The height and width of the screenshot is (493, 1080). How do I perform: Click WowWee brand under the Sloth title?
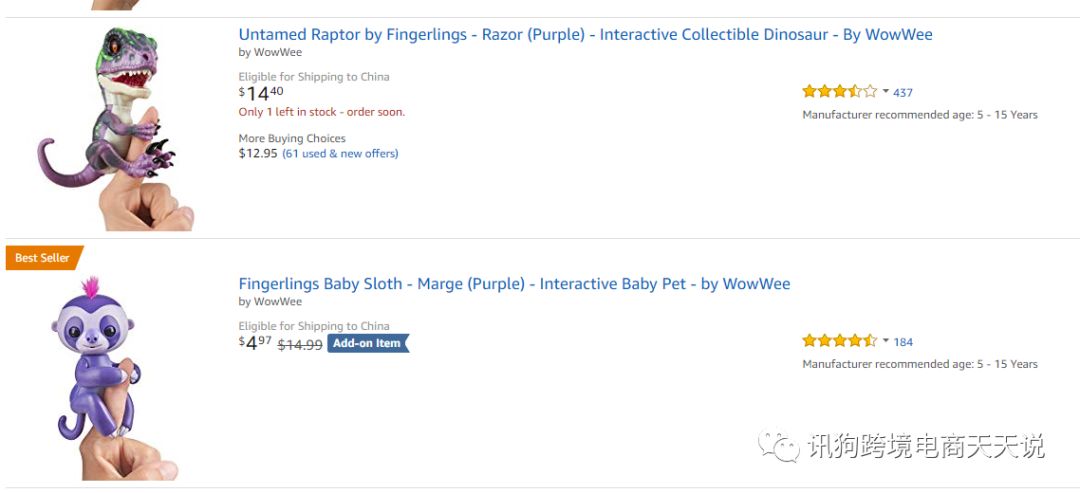pyautogui.click(x=277, y=302)
